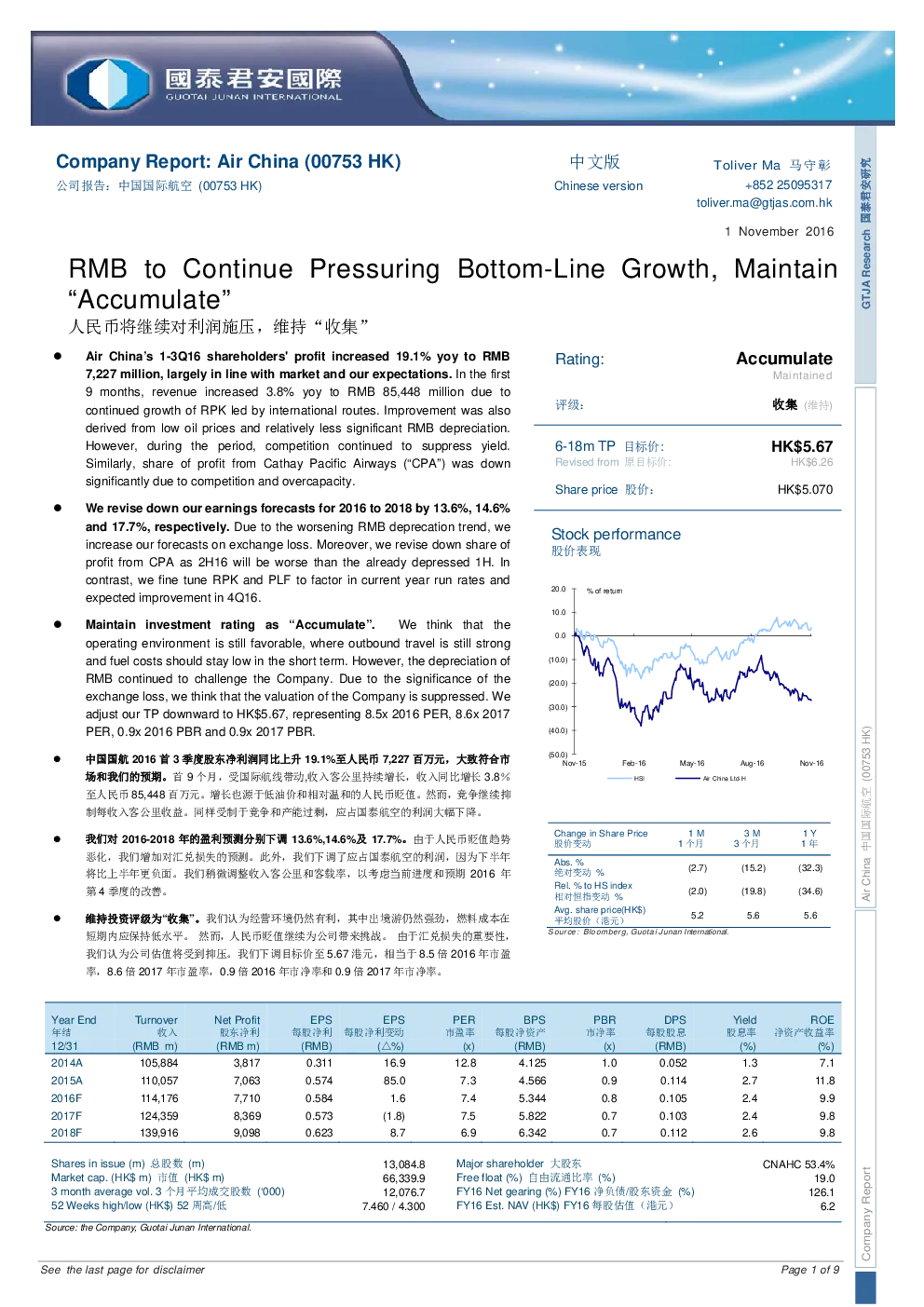Viewport: 924px width, 1307px height.
Task: Click Market cap value 66,339.9
Action: point(404,1178)
